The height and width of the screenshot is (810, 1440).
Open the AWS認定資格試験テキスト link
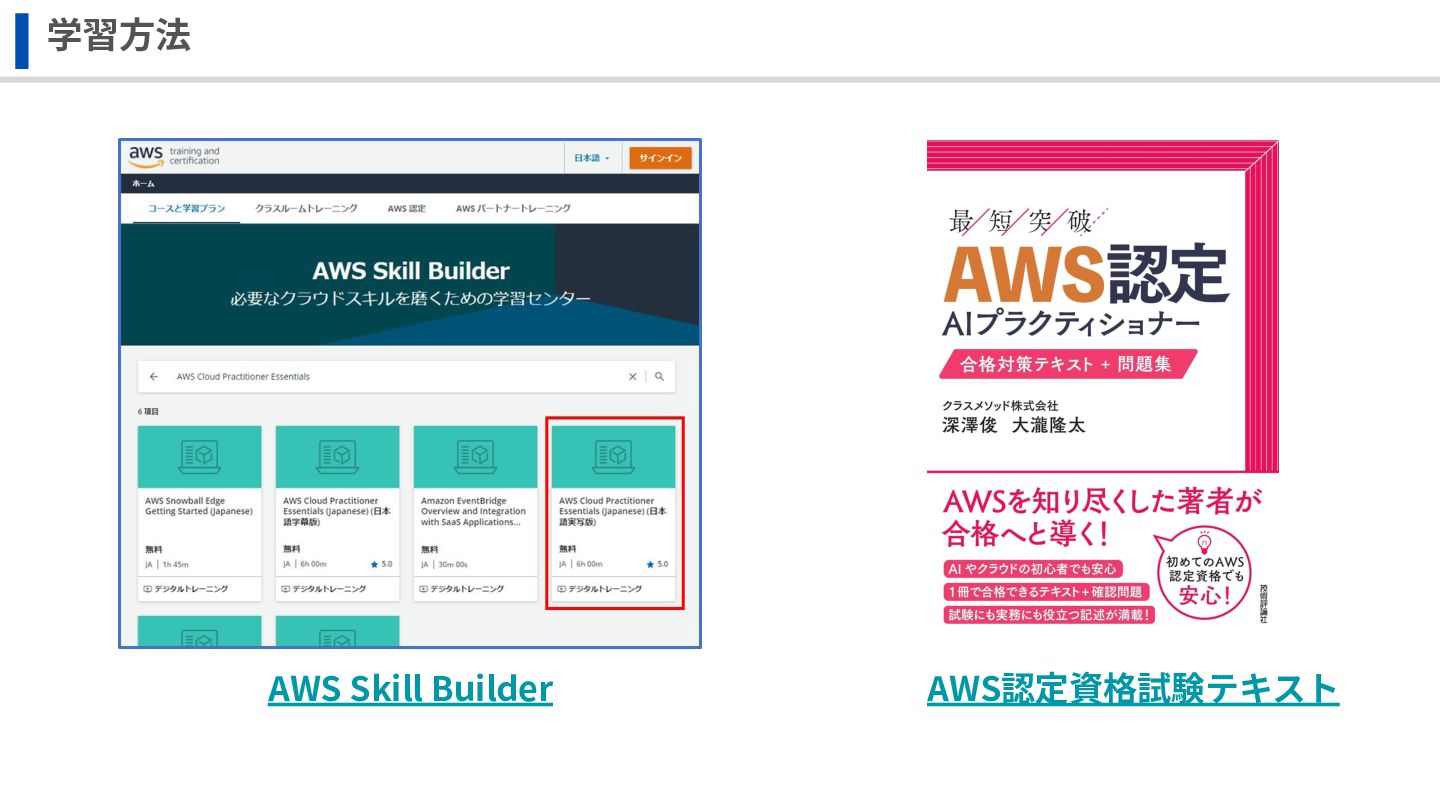tap(1133, 688)
